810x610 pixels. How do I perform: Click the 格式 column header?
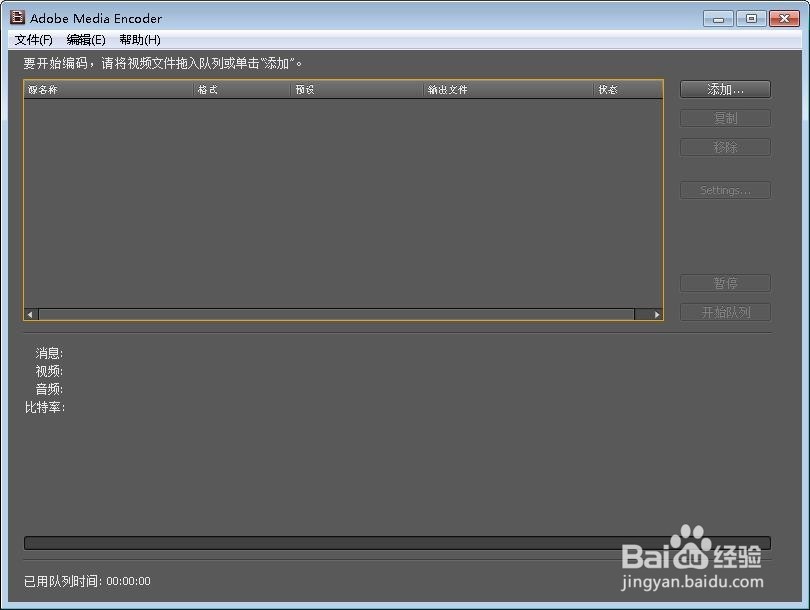tap(242, 89)
